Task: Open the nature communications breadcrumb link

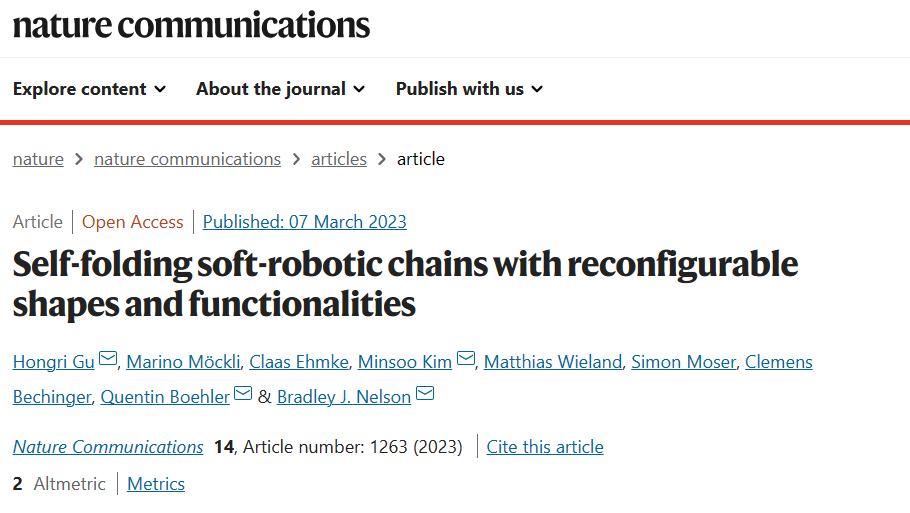Action: (187, 159)
